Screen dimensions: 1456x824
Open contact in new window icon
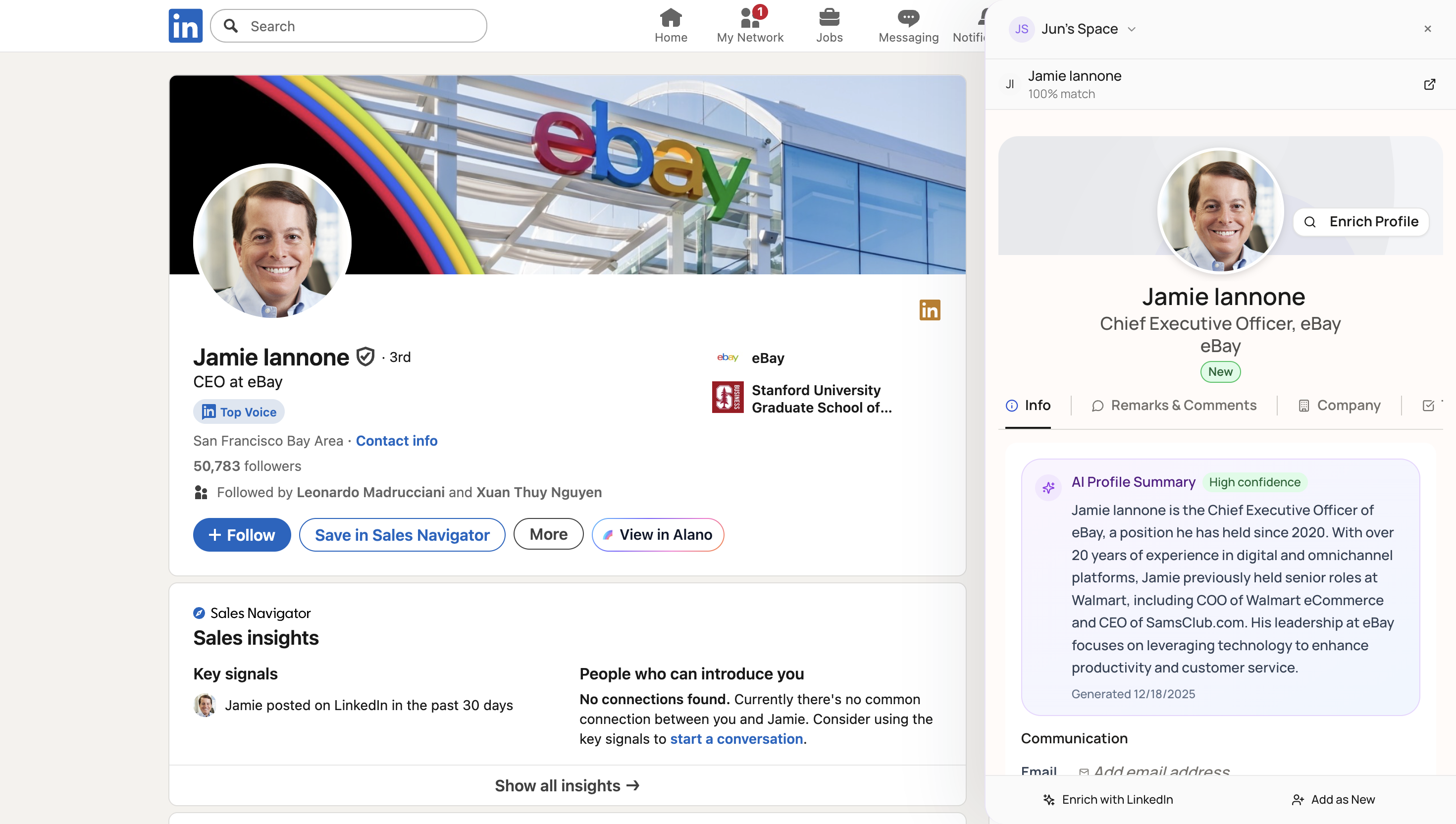tap(1429, 84)
